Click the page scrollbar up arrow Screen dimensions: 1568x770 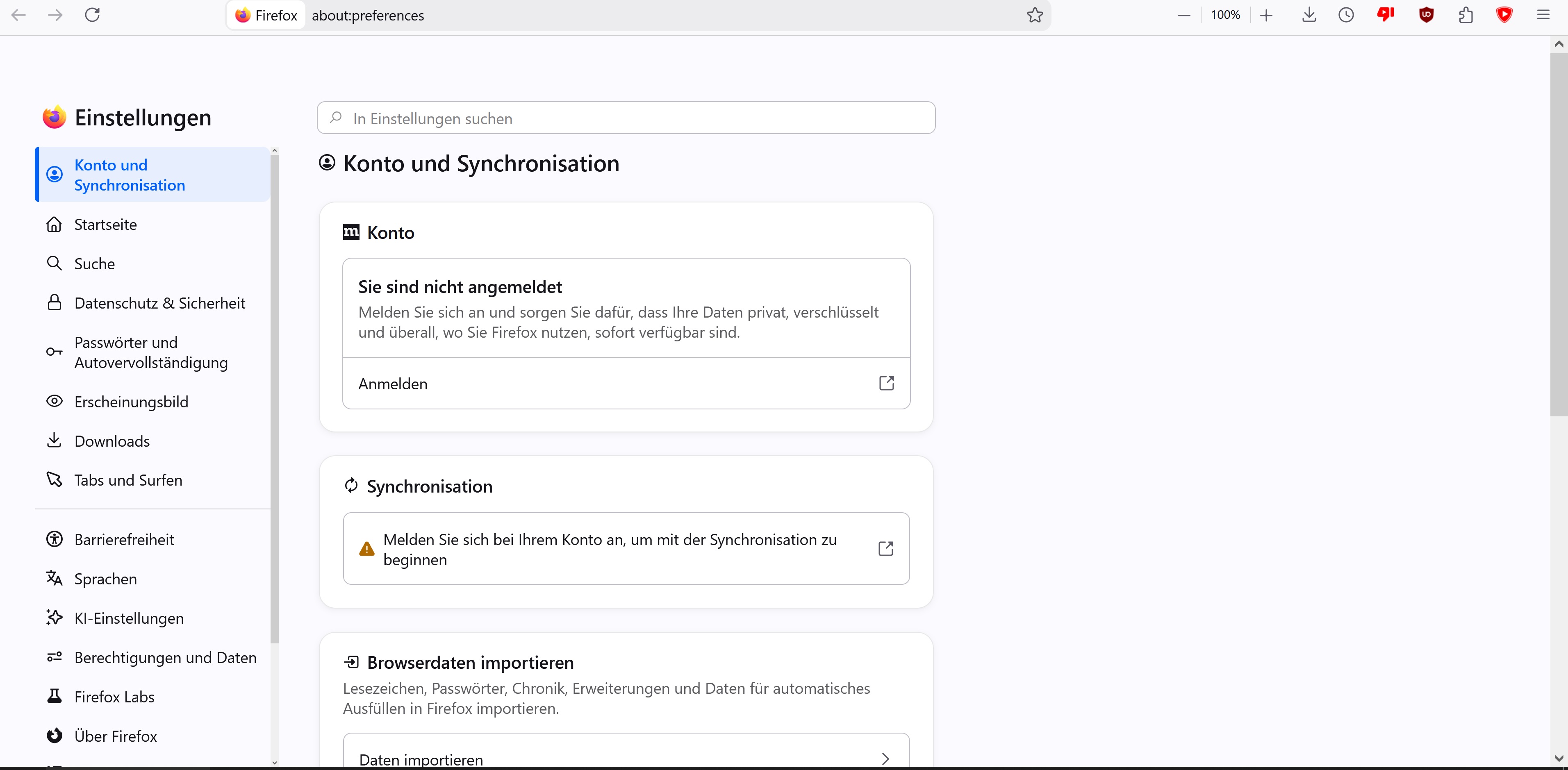tap(1559, 44)
